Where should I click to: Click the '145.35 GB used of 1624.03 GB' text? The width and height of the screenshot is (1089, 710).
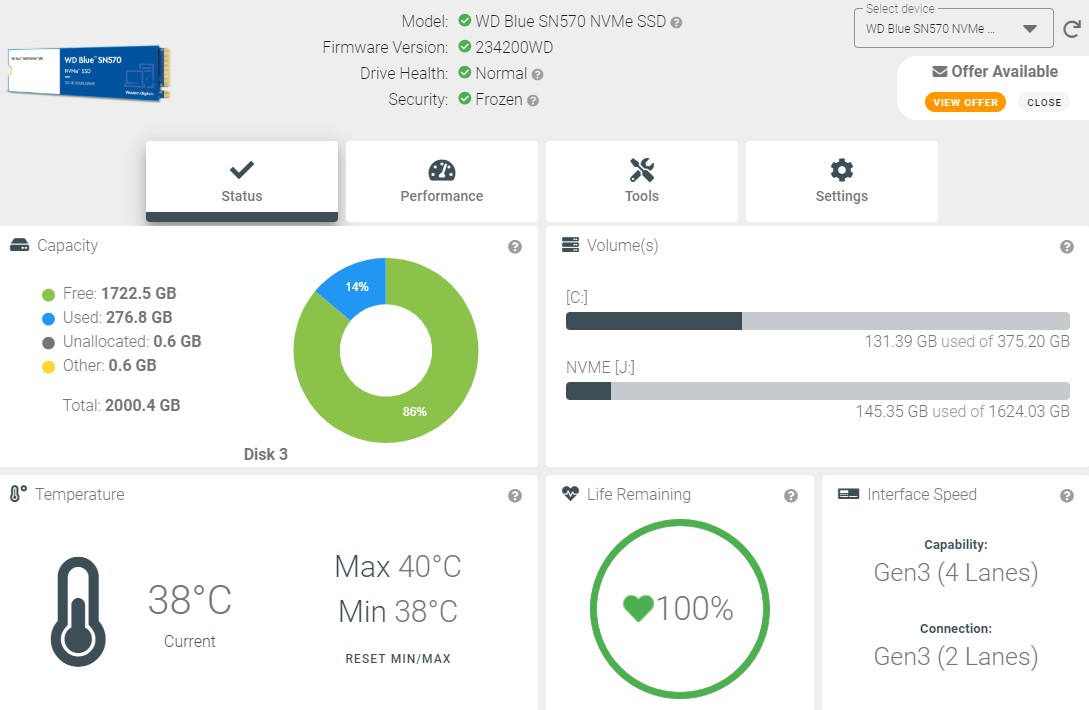pyautogui.click(x=963, y=411)
